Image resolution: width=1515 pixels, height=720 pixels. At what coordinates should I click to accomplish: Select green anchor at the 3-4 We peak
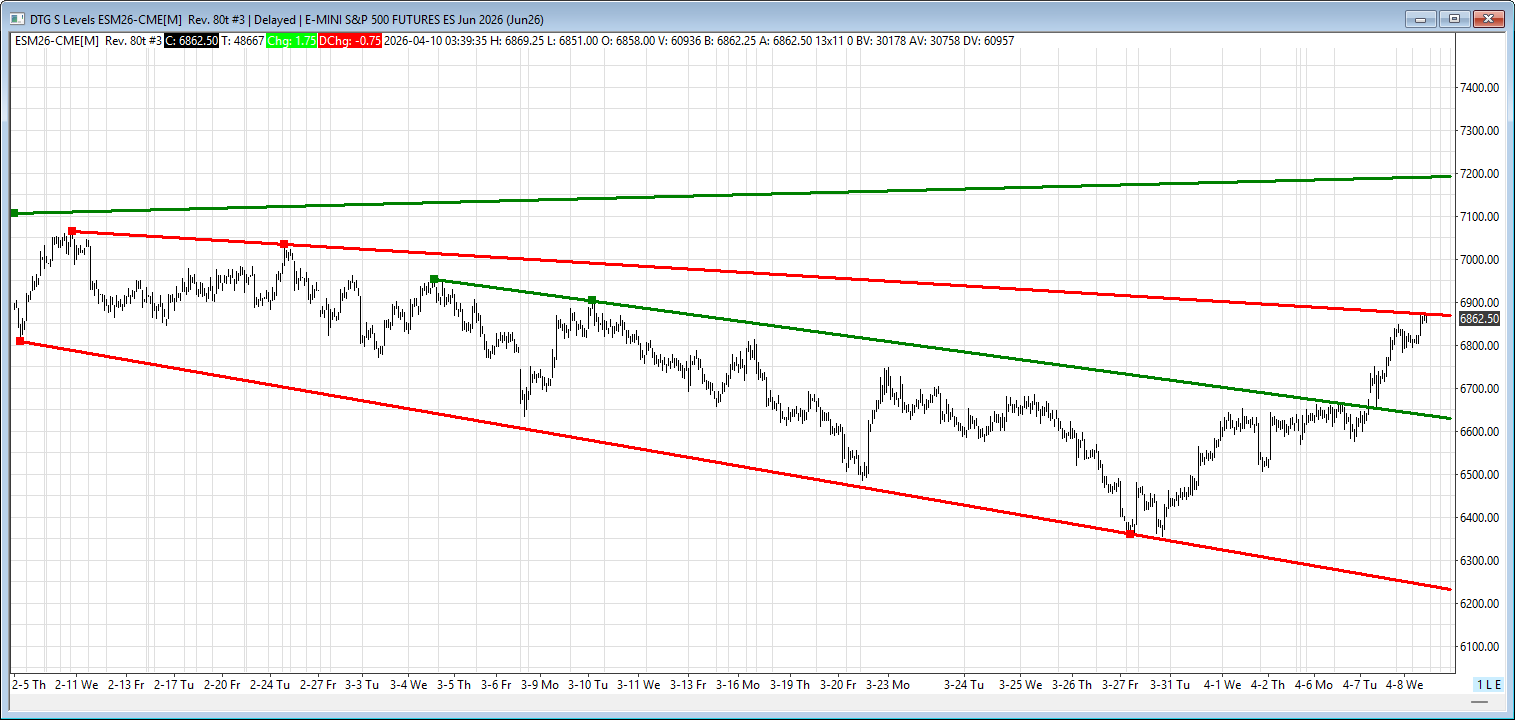434,279
